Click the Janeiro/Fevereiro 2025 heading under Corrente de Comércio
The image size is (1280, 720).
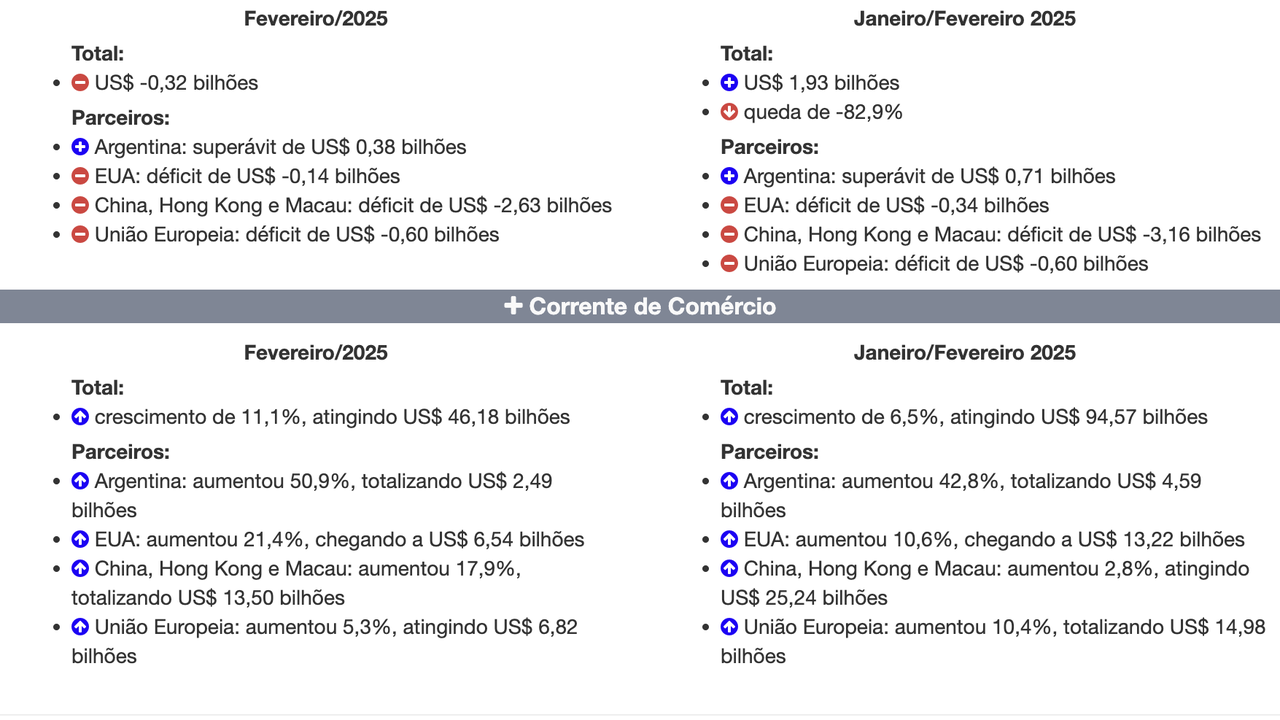tap(964, 352)
